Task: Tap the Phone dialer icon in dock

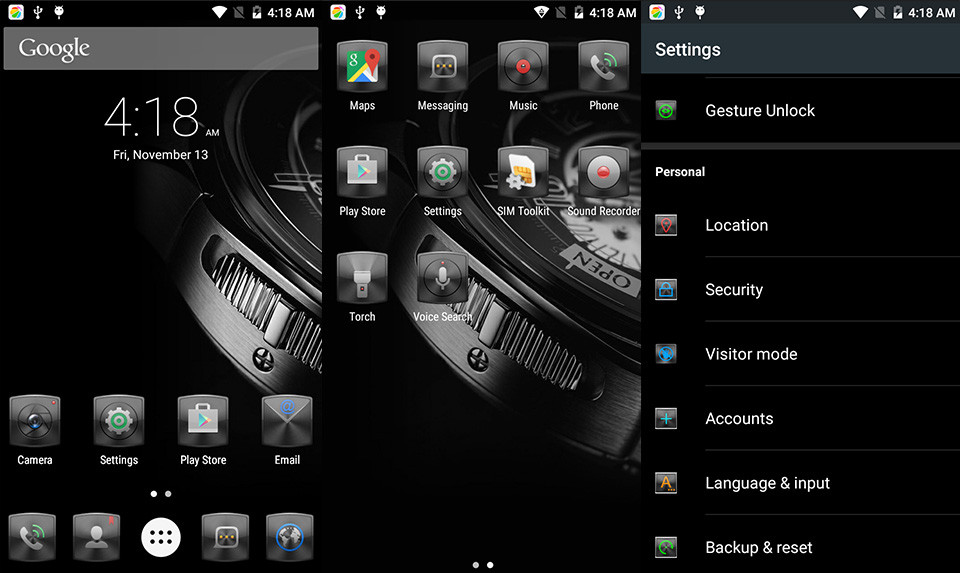Action: click(x=32, y=537)
